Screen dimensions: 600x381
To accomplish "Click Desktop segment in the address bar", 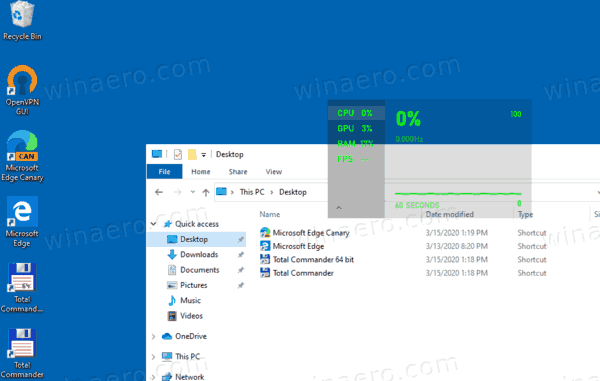I will 293,192.
